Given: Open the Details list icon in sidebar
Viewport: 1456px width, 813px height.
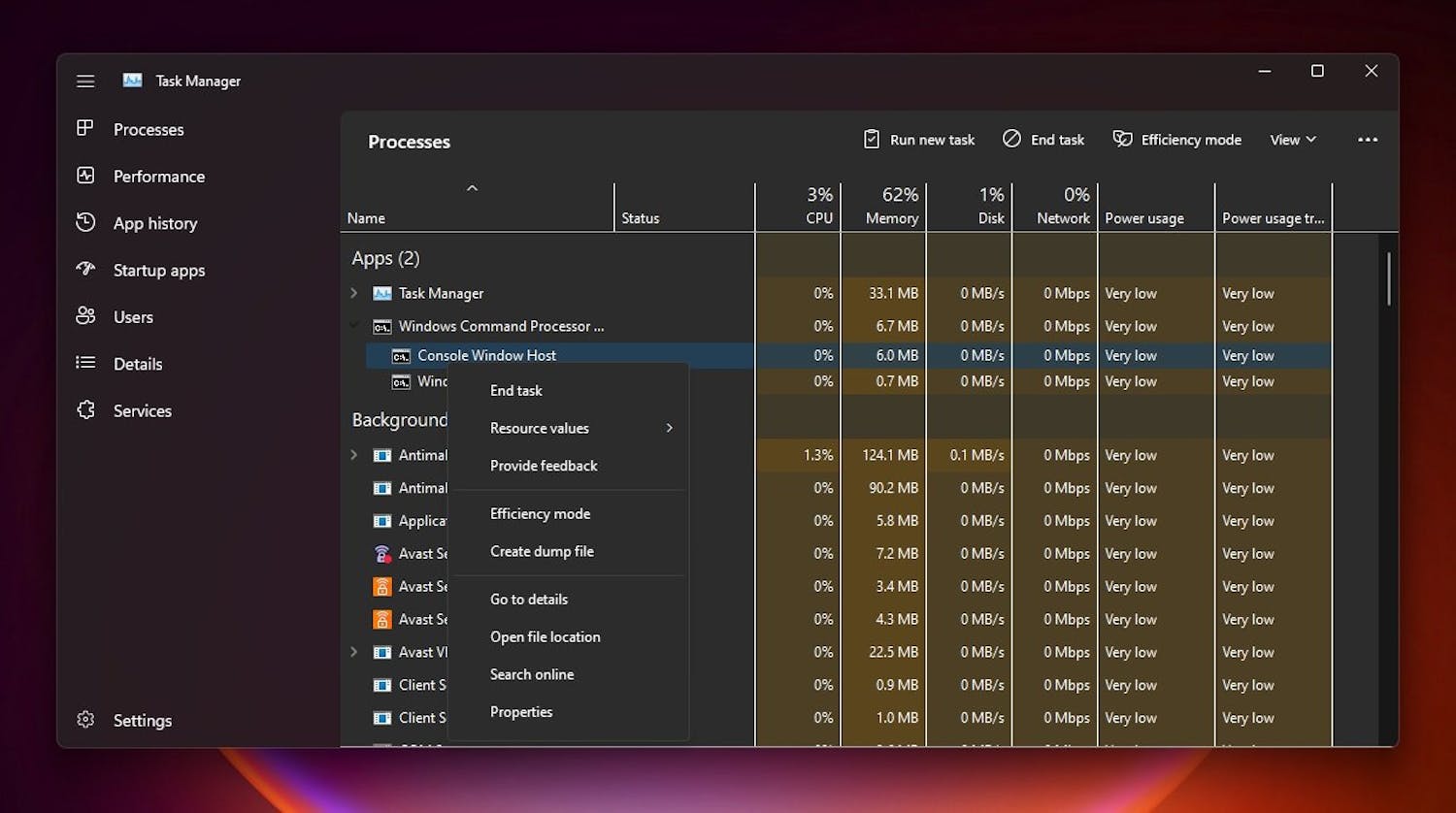Looking at the screenshot, I should point(85,364).
